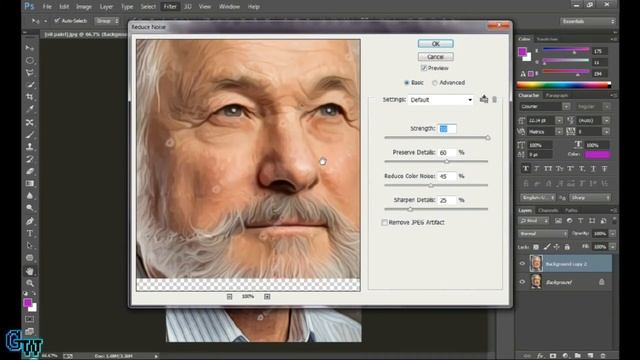Zoom out the Reduce Noise preview
The height and width of the screenshot is (360, 640).
229,297
